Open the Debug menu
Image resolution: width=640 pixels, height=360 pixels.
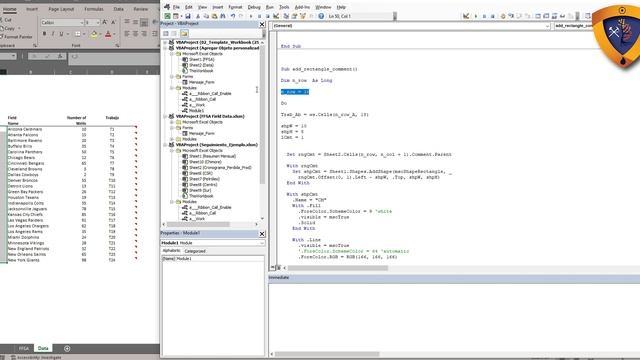[254, 7]
